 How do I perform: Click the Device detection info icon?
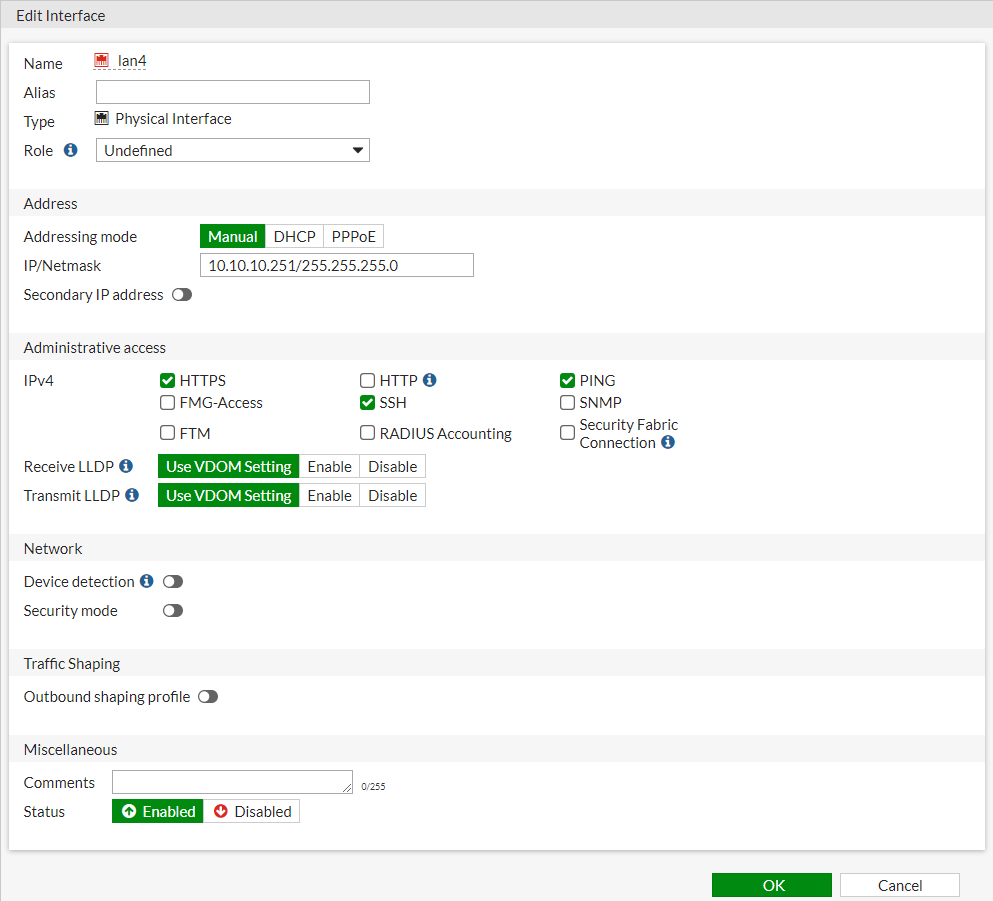coord(147,581)
